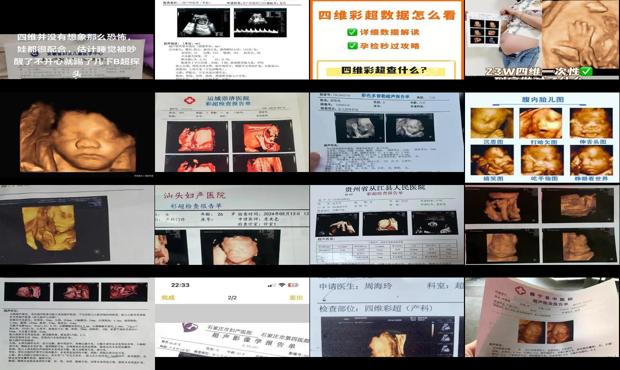
Task: Open the 贵州省从江县人民医院 report thumbnail
Action: point(387,225)
